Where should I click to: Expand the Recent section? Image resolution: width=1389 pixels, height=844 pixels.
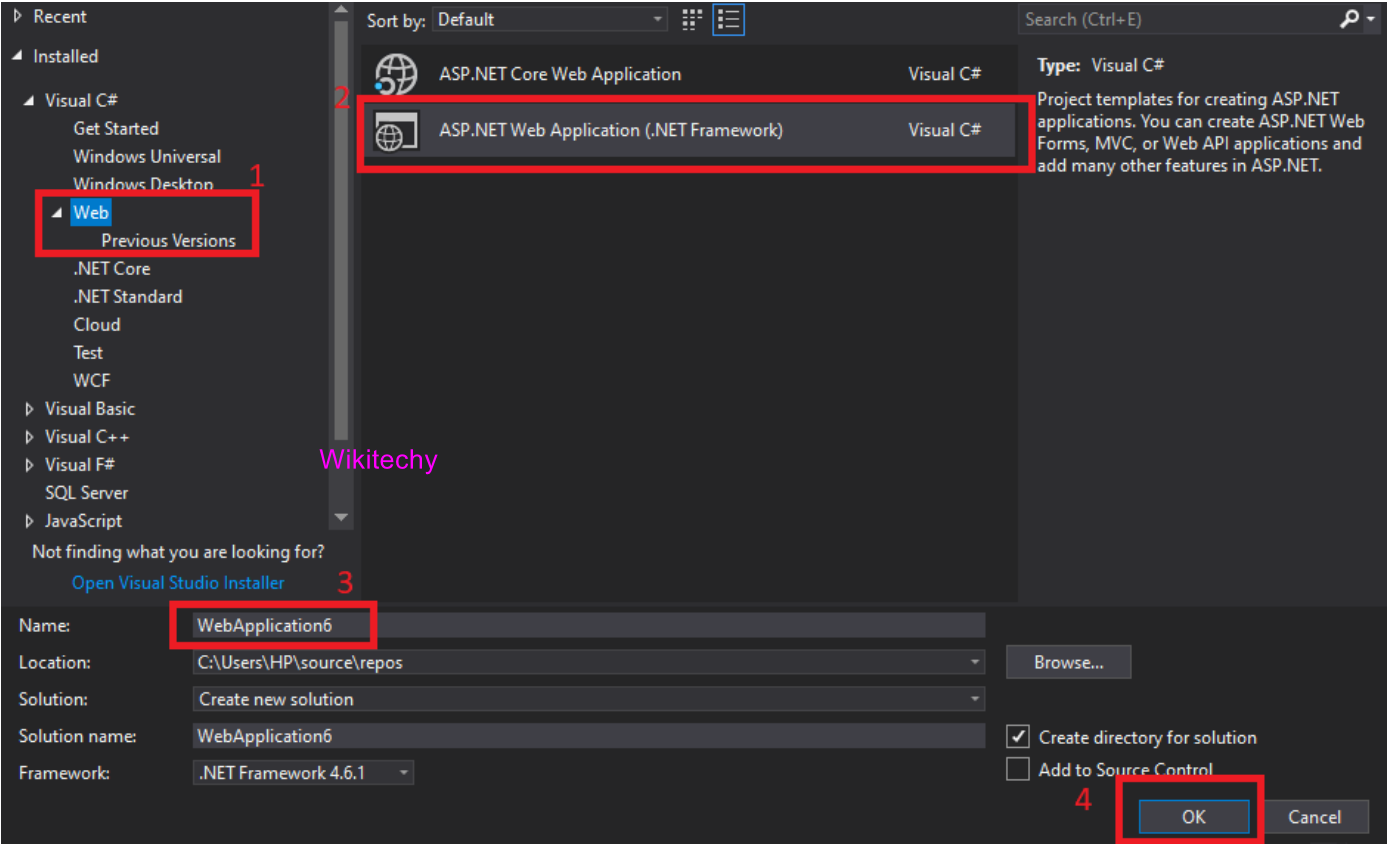(x=17, y=17)
